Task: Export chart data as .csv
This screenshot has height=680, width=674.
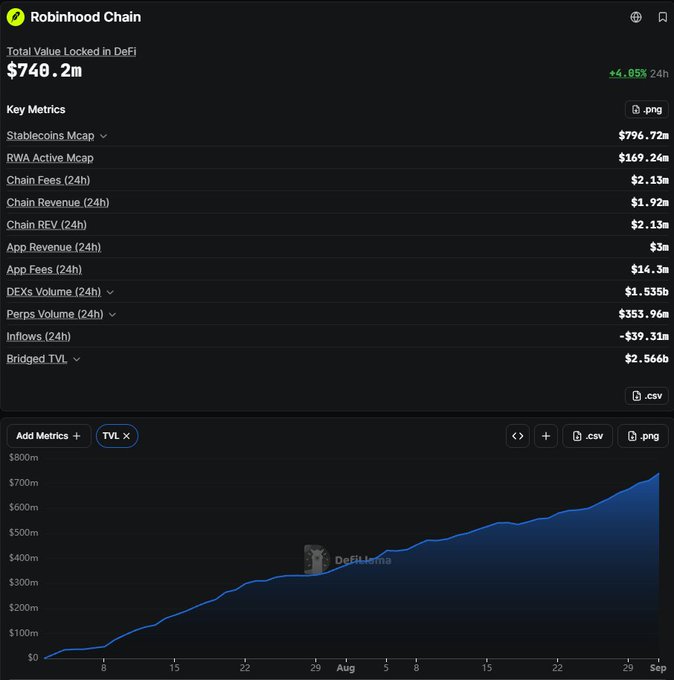Action: point(588,436)
